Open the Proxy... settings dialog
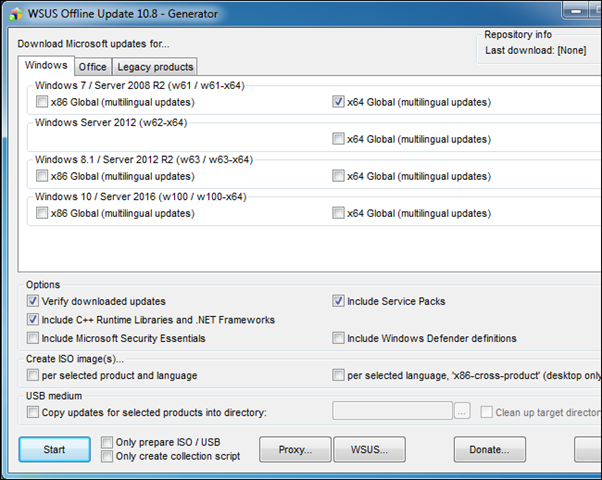The width and height of the screenshot is (602, 480). [295, 450]
